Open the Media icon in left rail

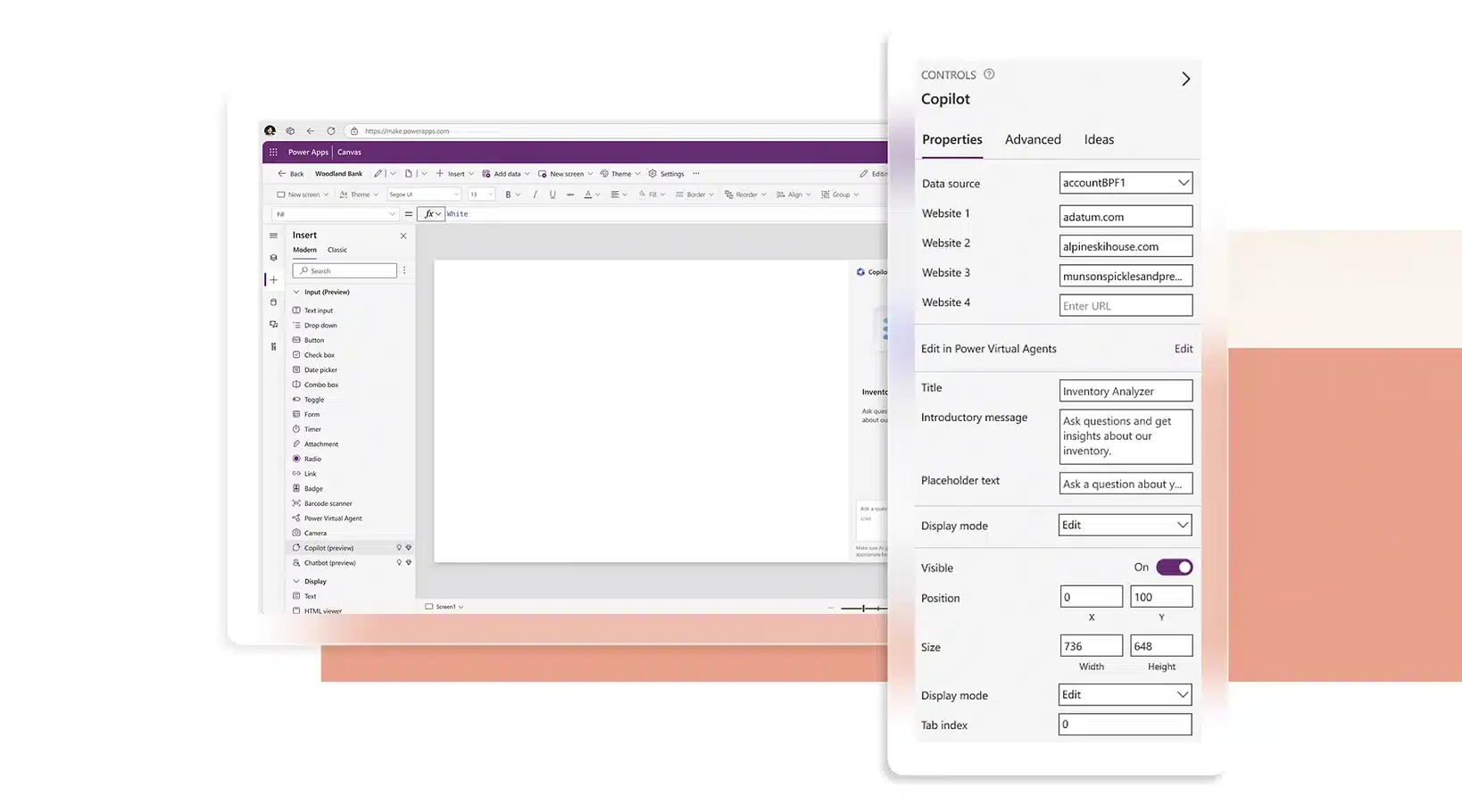tap(273, 325)
